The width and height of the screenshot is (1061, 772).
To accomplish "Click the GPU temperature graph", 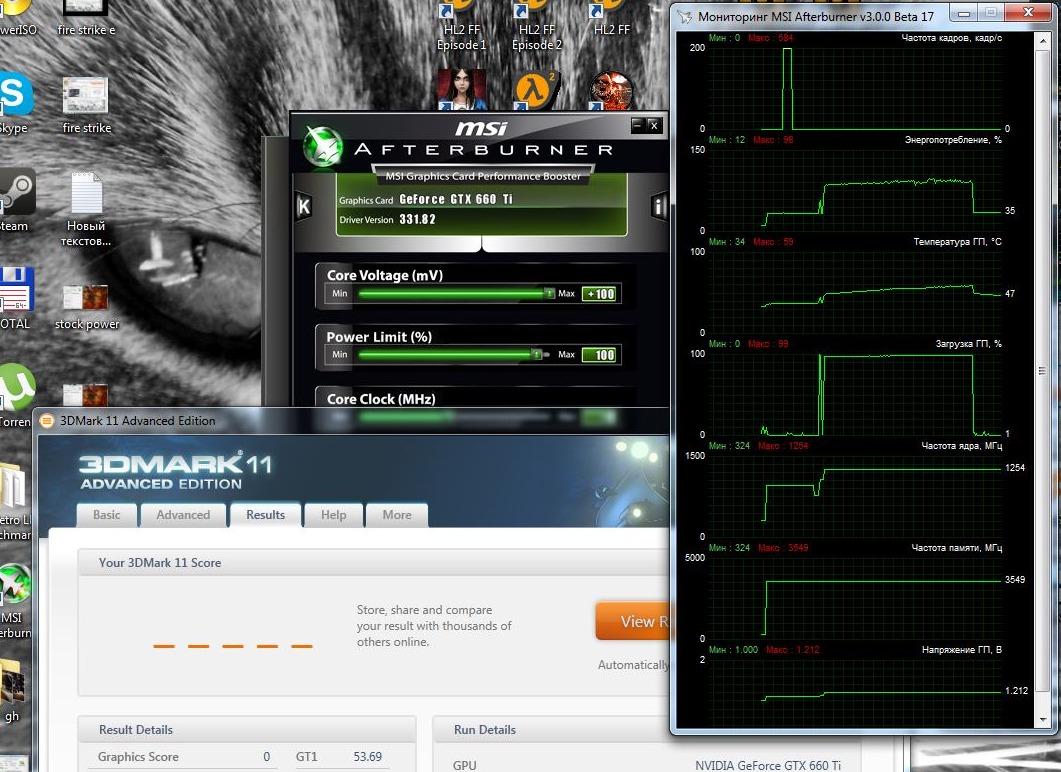I will [854, 292].
